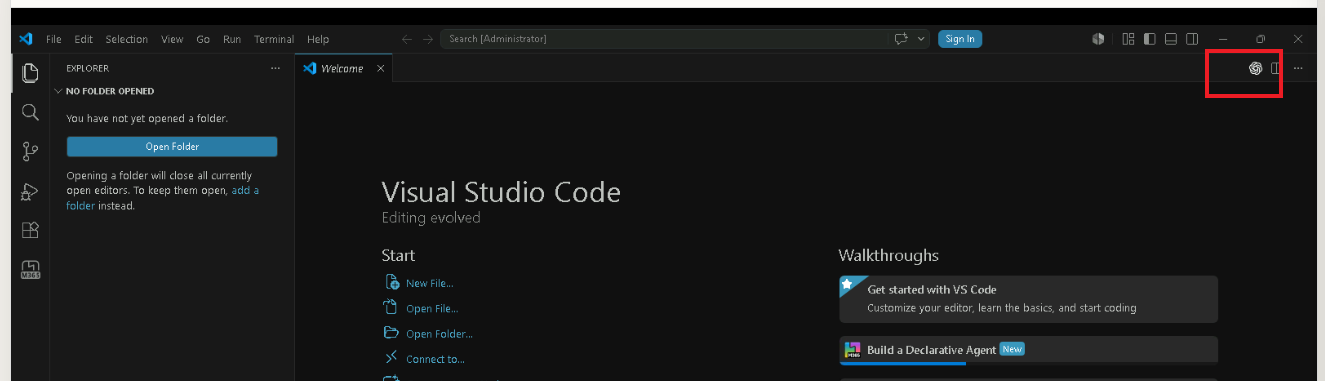Go forward using the right arrow in title bar
This screenshot has width=1325, height=381.
click(x=428, y=39)
